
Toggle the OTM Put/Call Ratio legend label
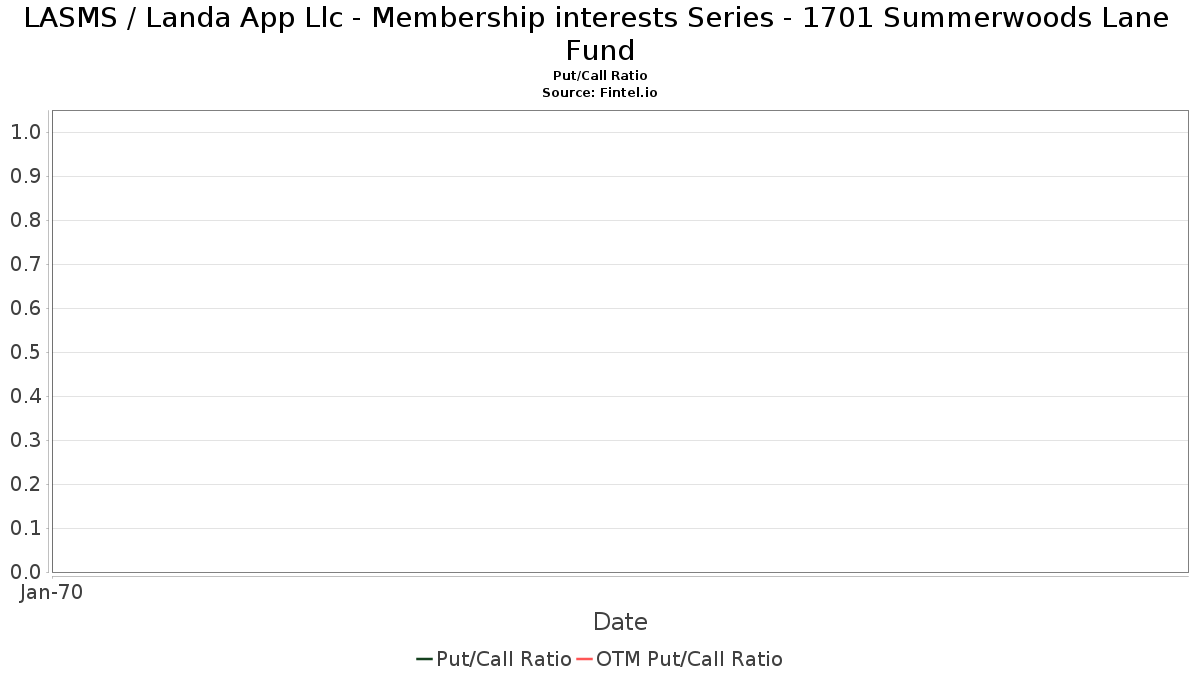tap(689, 659)
